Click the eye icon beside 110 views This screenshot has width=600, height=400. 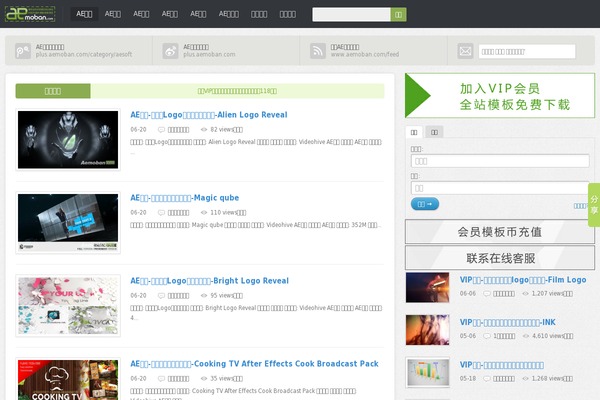[204, 213]
